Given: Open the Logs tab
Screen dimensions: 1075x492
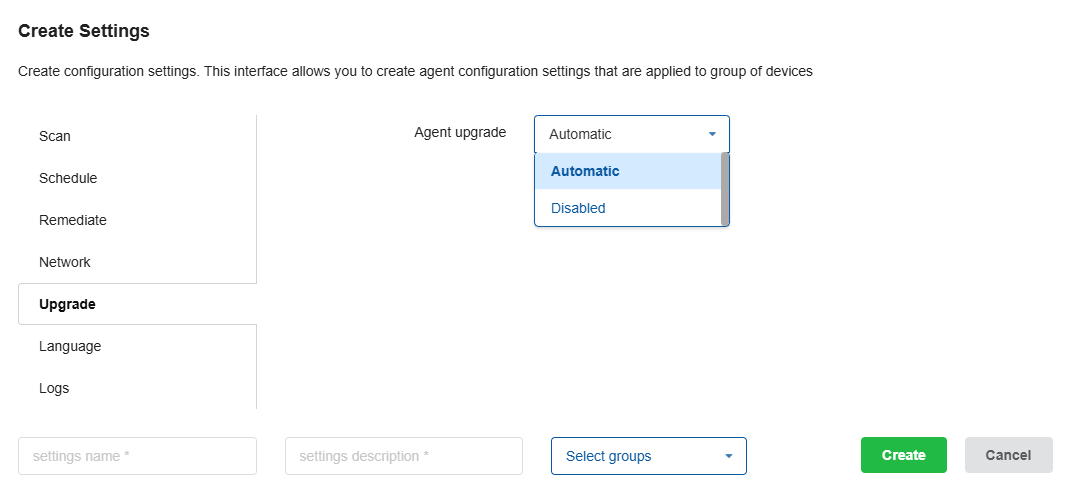Looking at the screenshot, I should click(x=54, y=388).
